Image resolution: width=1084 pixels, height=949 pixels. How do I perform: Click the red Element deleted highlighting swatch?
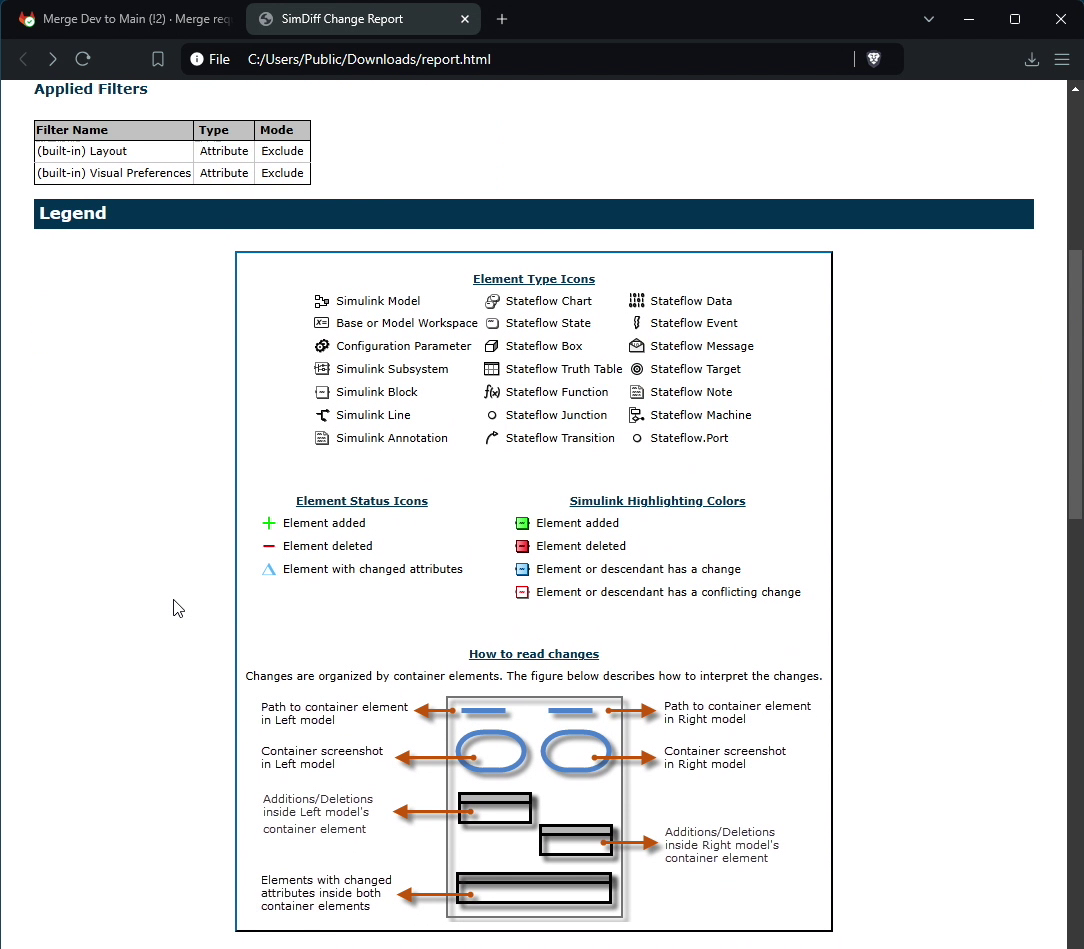click(x=522, y=546)
